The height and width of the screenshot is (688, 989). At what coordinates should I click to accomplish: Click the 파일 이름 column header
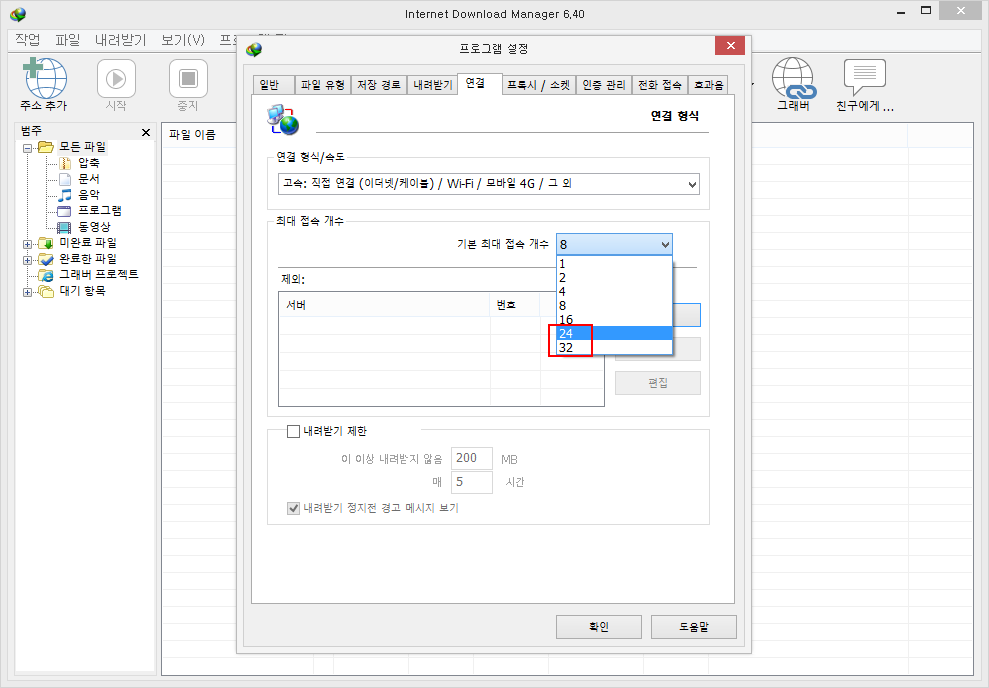(x=192, y=134)
